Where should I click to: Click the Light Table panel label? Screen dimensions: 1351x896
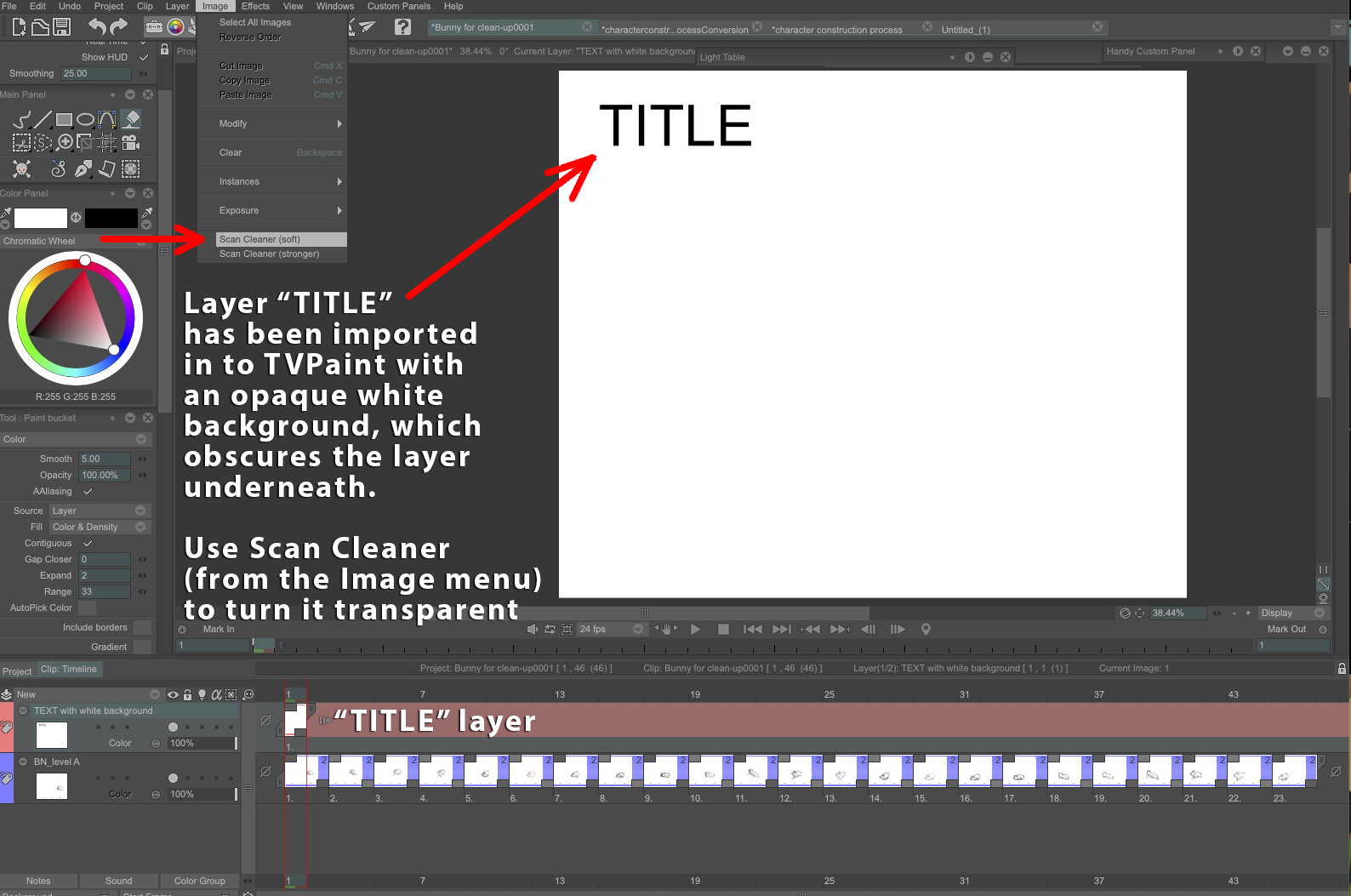722,57
